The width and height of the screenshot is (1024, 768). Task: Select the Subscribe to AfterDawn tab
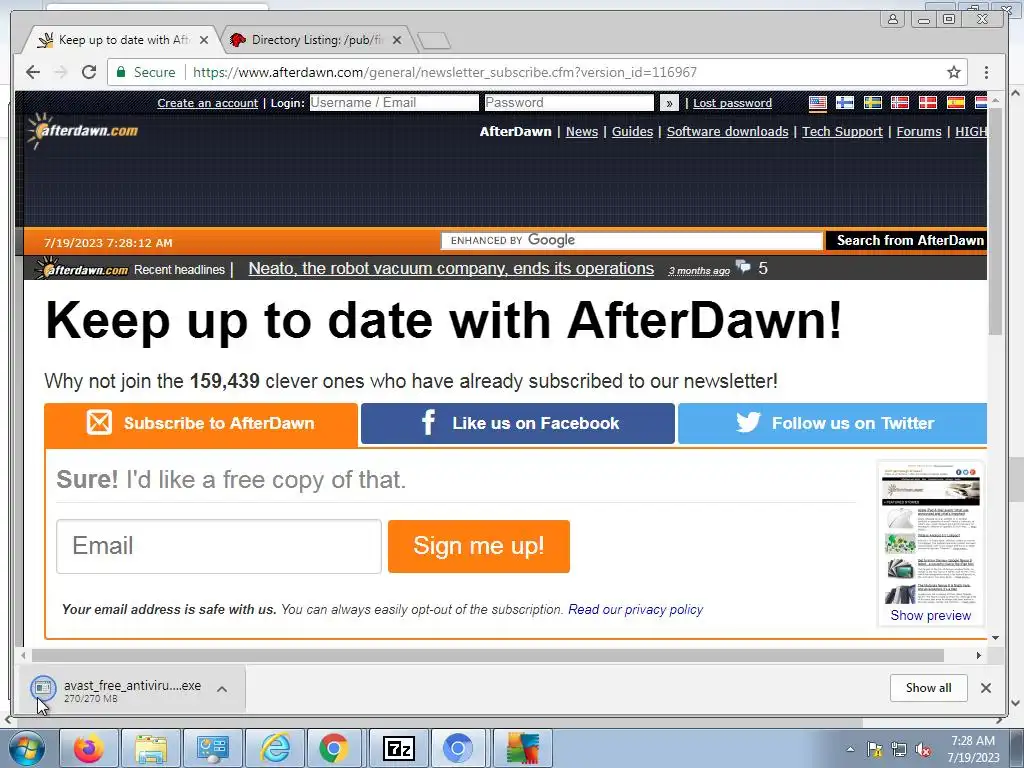click(201, 423)
